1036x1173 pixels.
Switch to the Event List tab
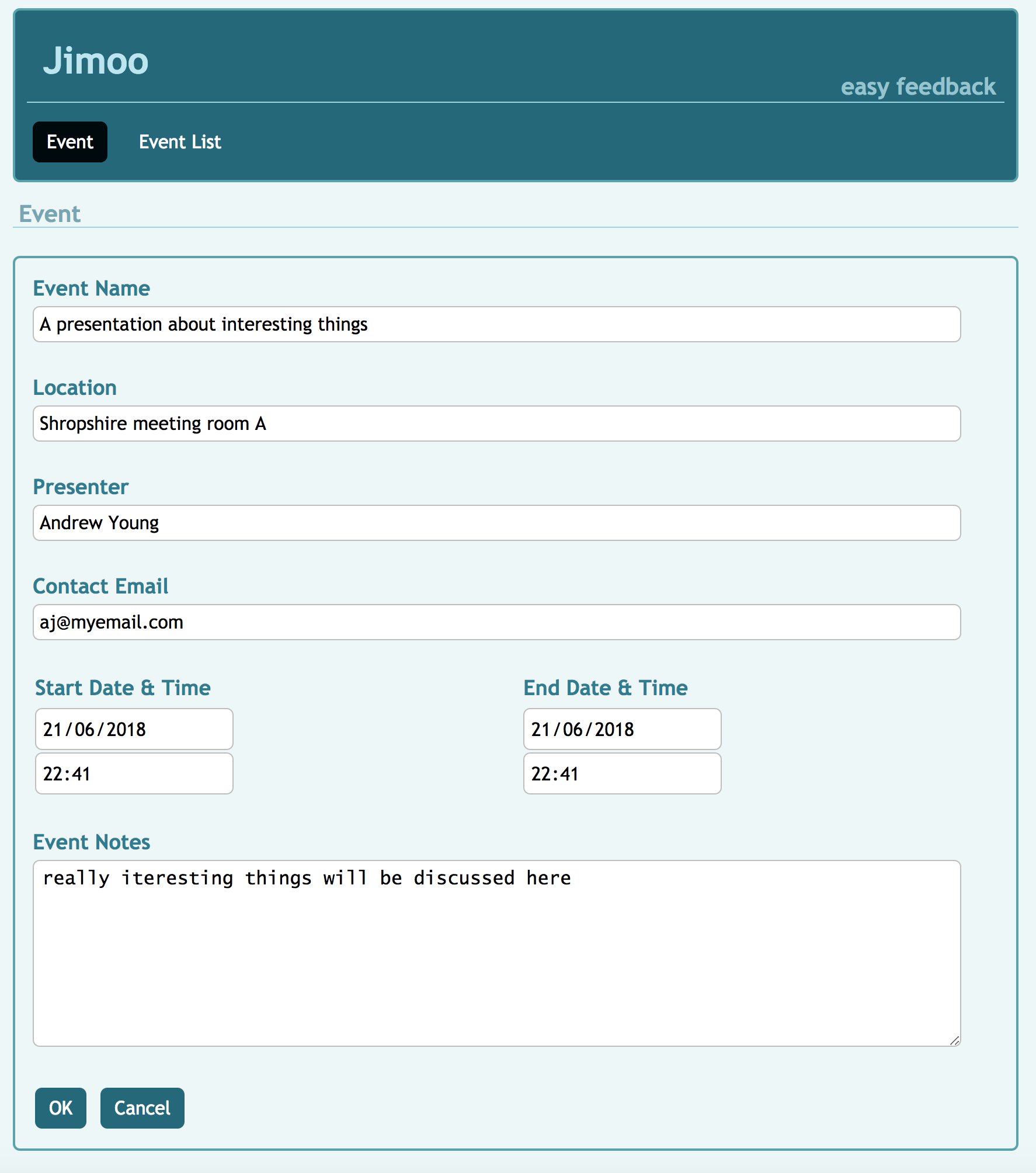(180, 142)
